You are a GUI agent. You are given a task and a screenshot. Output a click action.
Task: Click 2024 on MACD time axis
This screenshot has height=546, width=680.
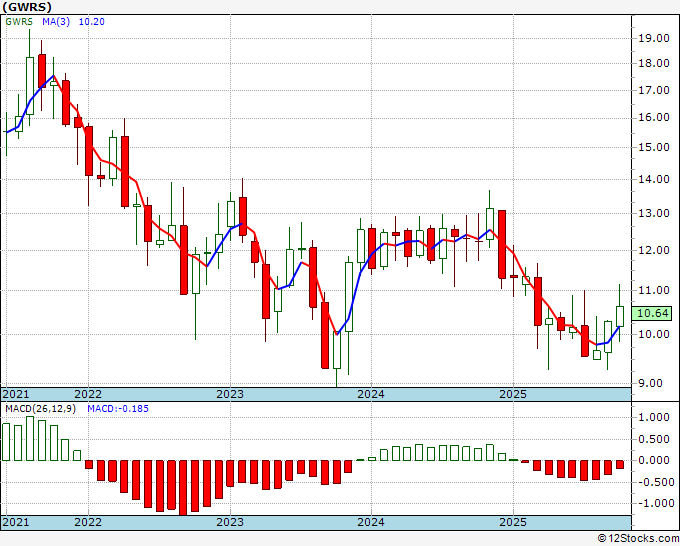371,522
